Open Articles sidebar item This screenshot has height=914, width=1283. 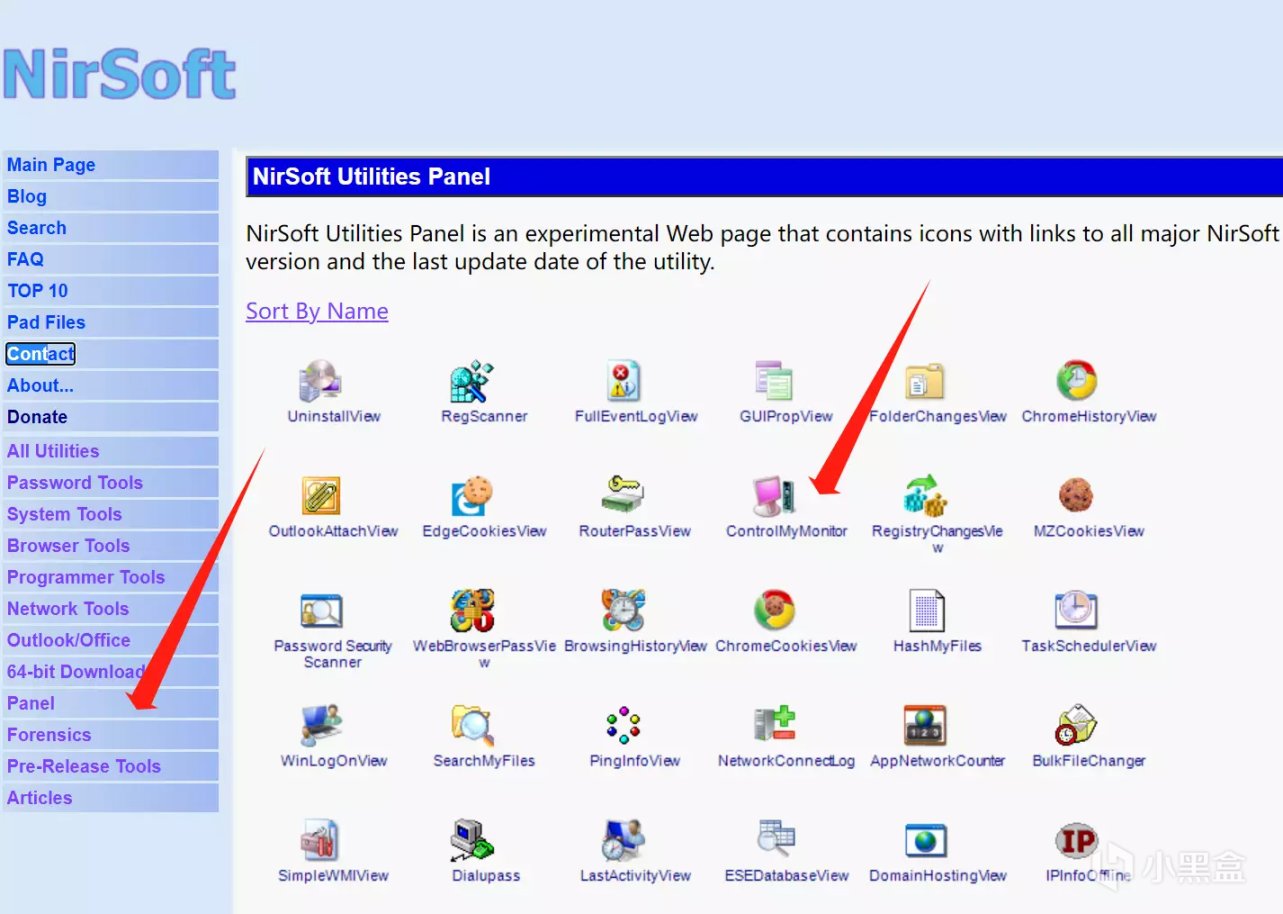(x=110, y=798)
